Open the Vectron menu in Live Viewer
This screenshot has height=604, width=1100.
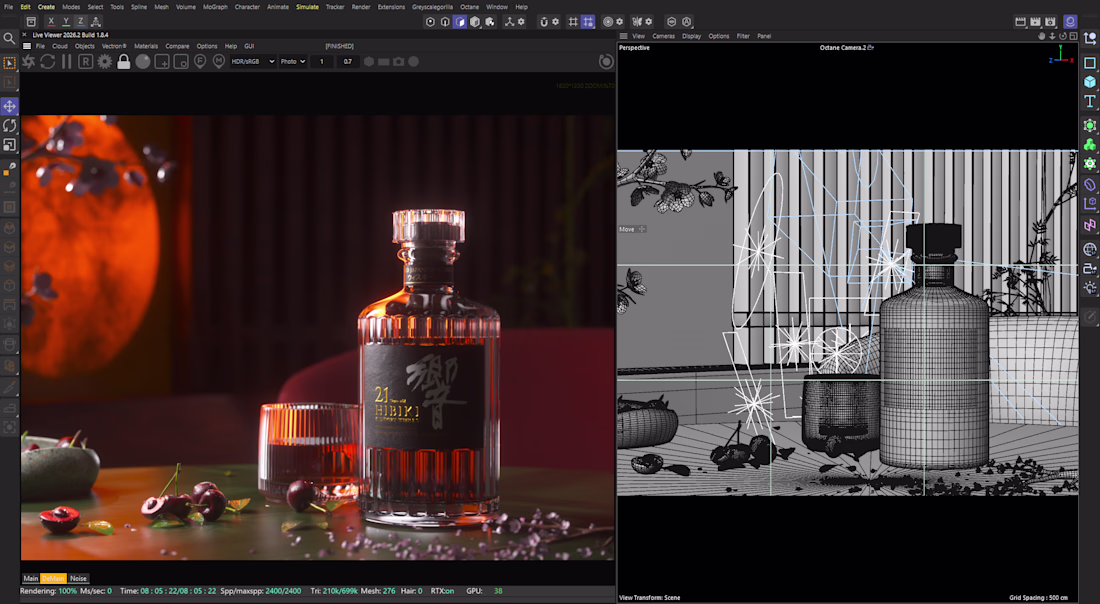(x=114, y=46)
